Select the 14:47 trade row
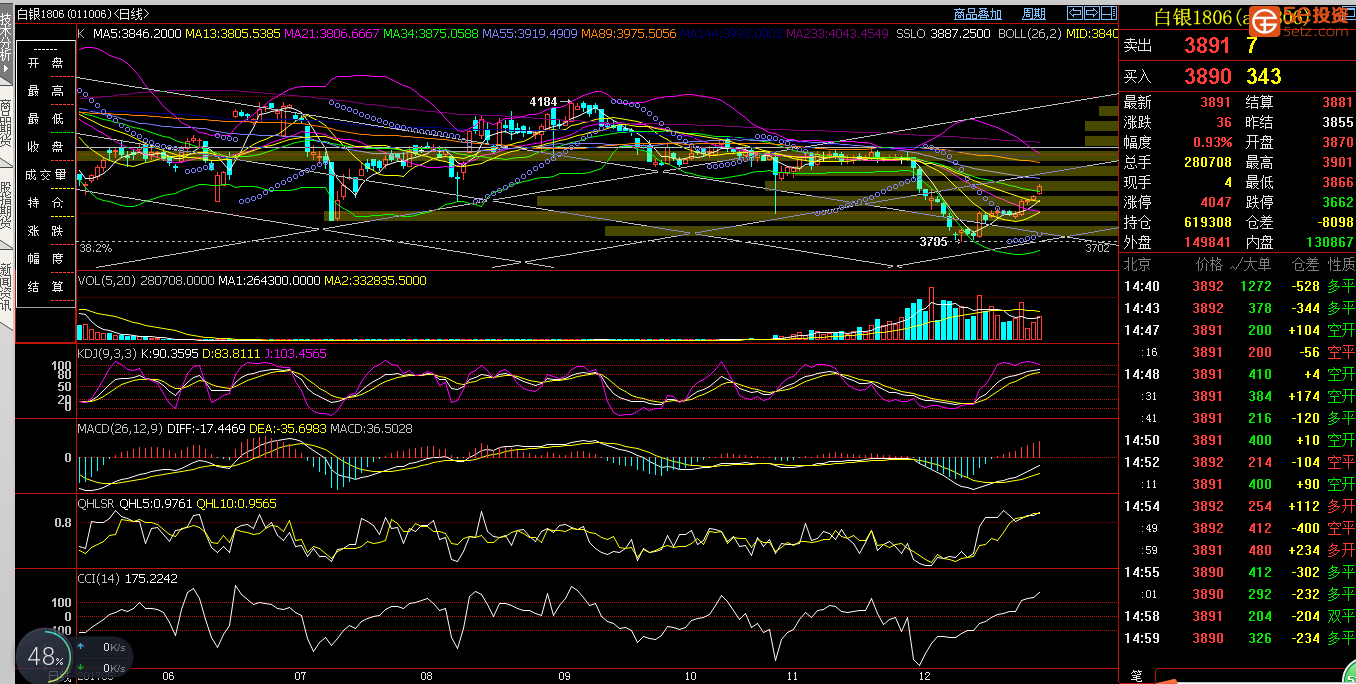Viewport: 1356px width, 684px height. (1238, 330)
